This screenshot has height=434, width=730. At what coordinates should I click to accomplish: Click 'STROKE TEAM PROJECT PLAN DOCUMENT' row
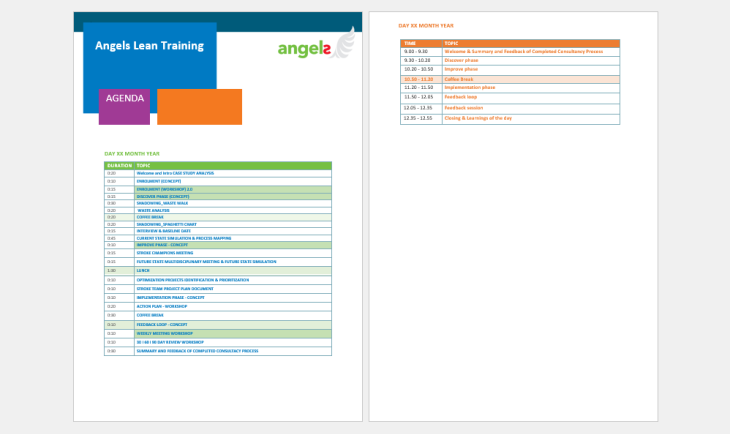click(x=218, y=289)
